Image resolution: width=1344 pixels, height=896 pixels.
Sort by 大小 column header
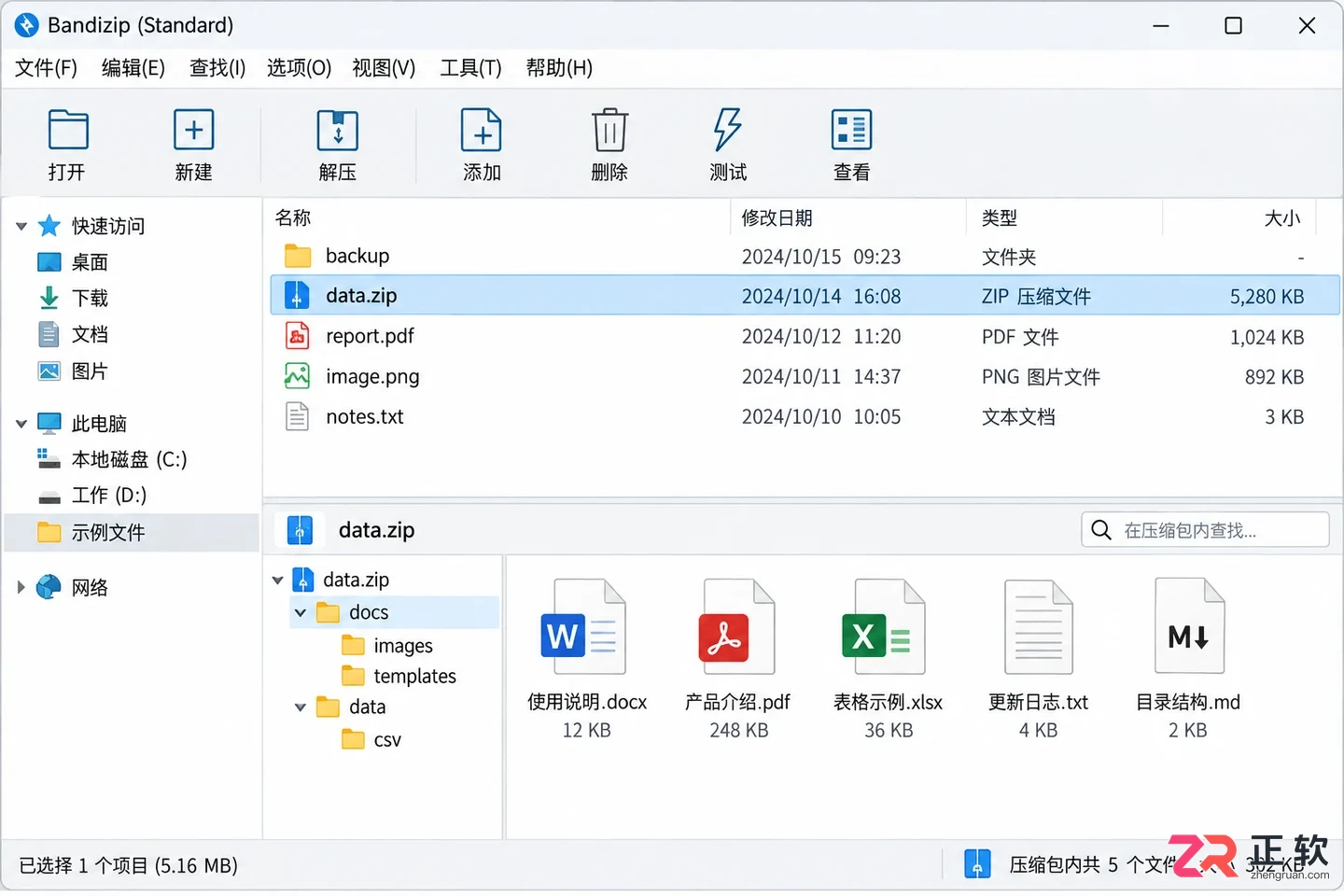point(1281,218)
